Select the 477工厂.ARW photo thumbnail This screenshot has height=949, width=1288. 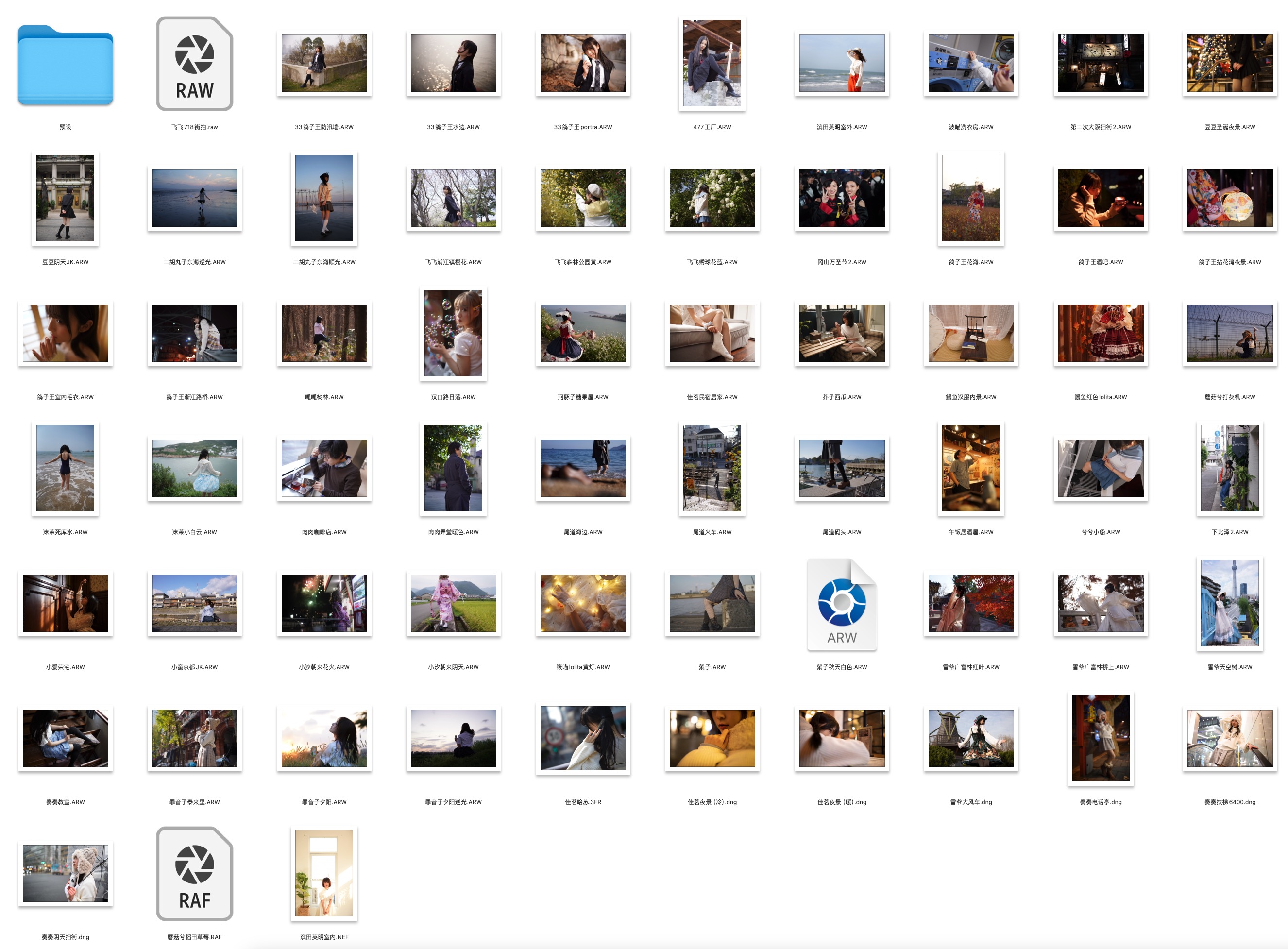[x=712, y=63]
